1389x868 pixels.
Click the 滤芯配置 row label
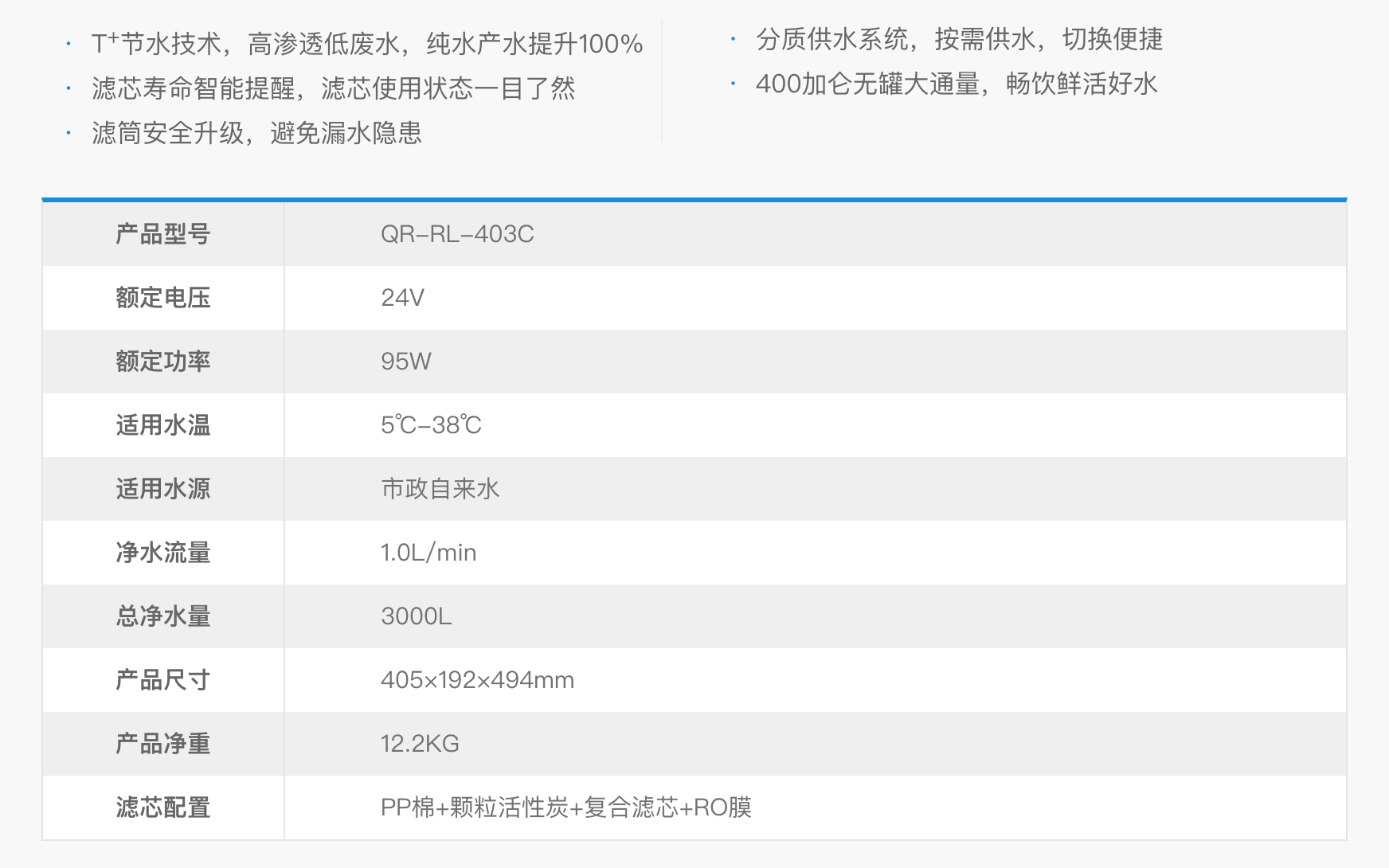click(x=162, y=807)
